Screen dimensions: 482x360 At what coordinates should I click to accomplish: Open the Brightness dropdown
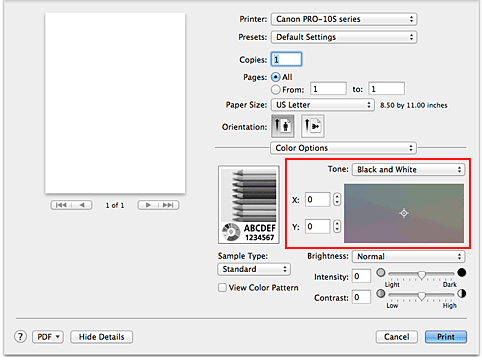tap(408, 256)
